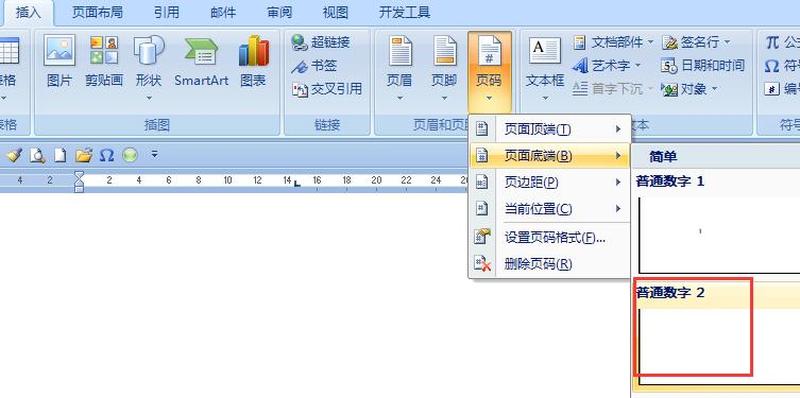Image resolution: width=800 pixels, height=398 pixels.
Task: Switch to the 页面布局 tab
Action: (x=97, y=13)
